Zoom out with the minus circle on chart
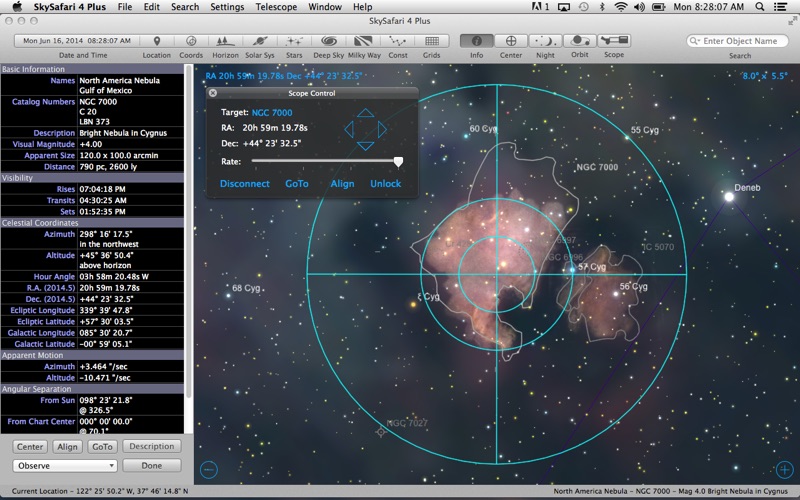The width and height of the screenshot is (800, 500). (x=209, y=468)
